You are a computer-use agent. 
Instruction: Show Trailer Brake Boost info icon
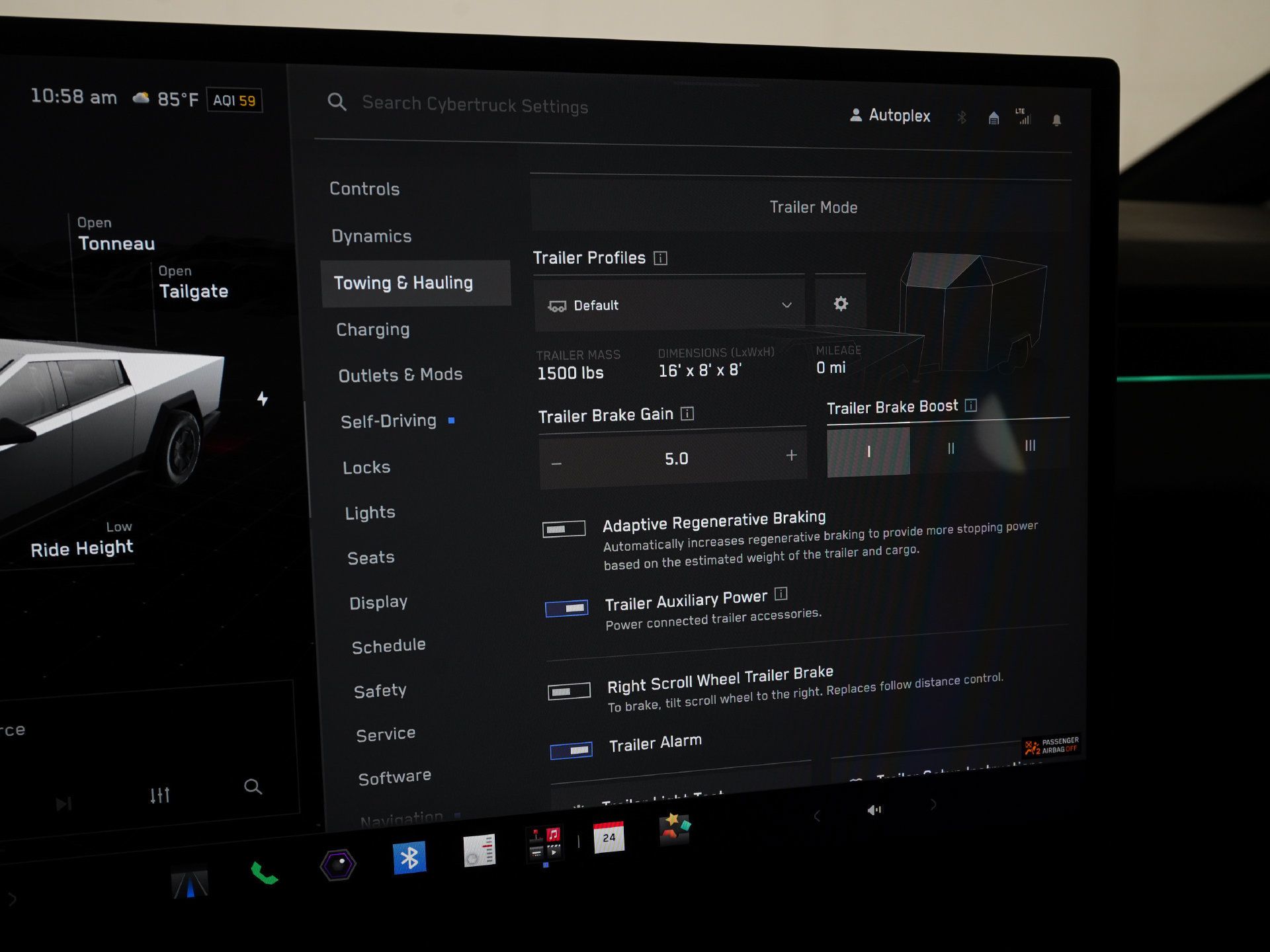pyautogui.click(x=970, y=405)
